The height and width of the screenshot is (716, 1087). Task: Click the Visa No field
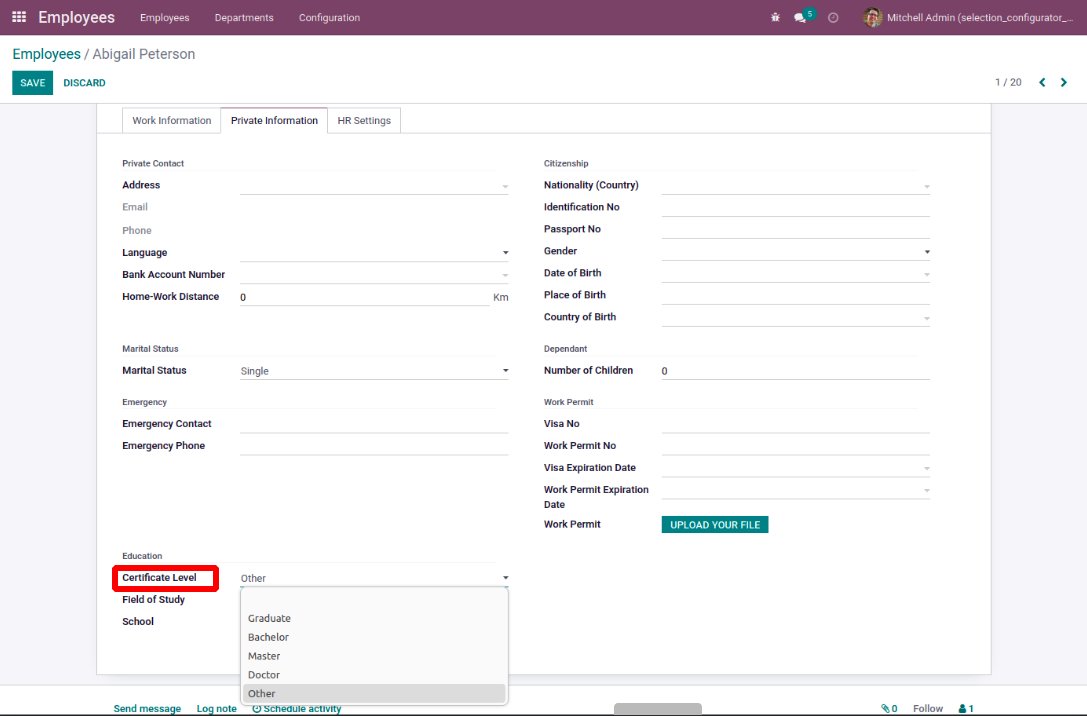pyautogui.click(x=795, y=424)
